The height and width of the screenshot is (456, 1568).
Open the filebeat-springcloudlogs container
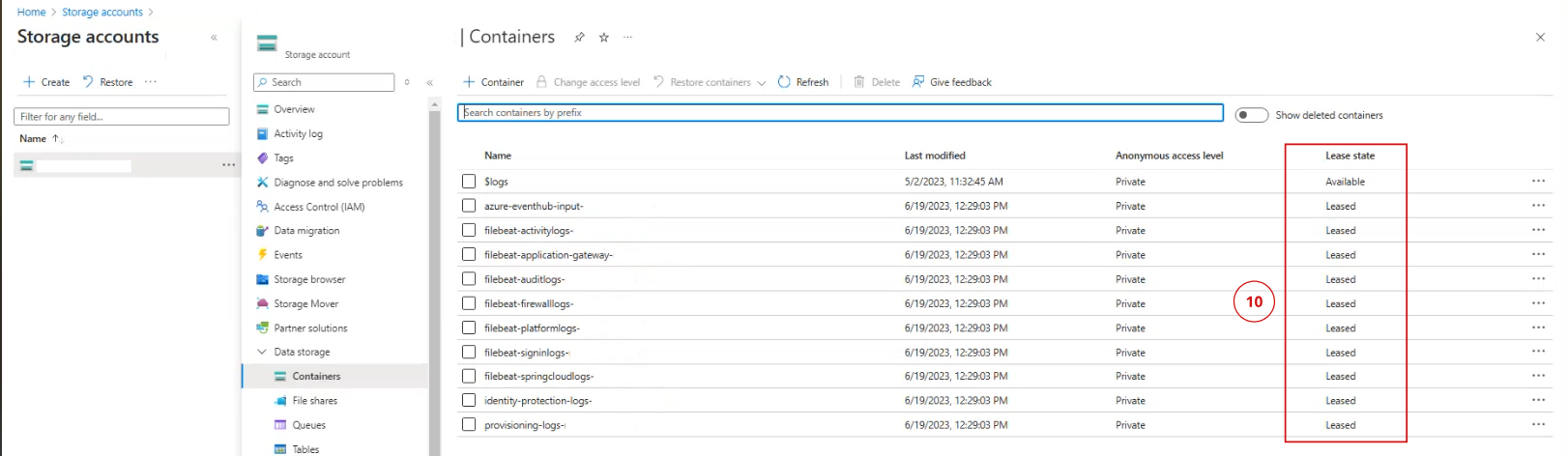click(538, 377)
